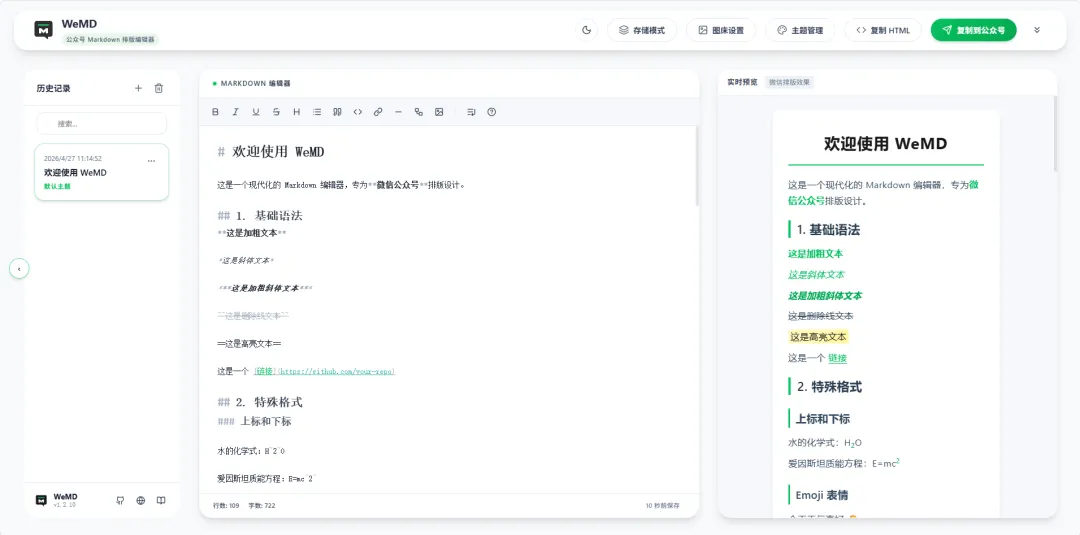Insert a horizontal rule with the dash icon
This screenshot has width=1080, height=535.
click(x=398, y=112)
